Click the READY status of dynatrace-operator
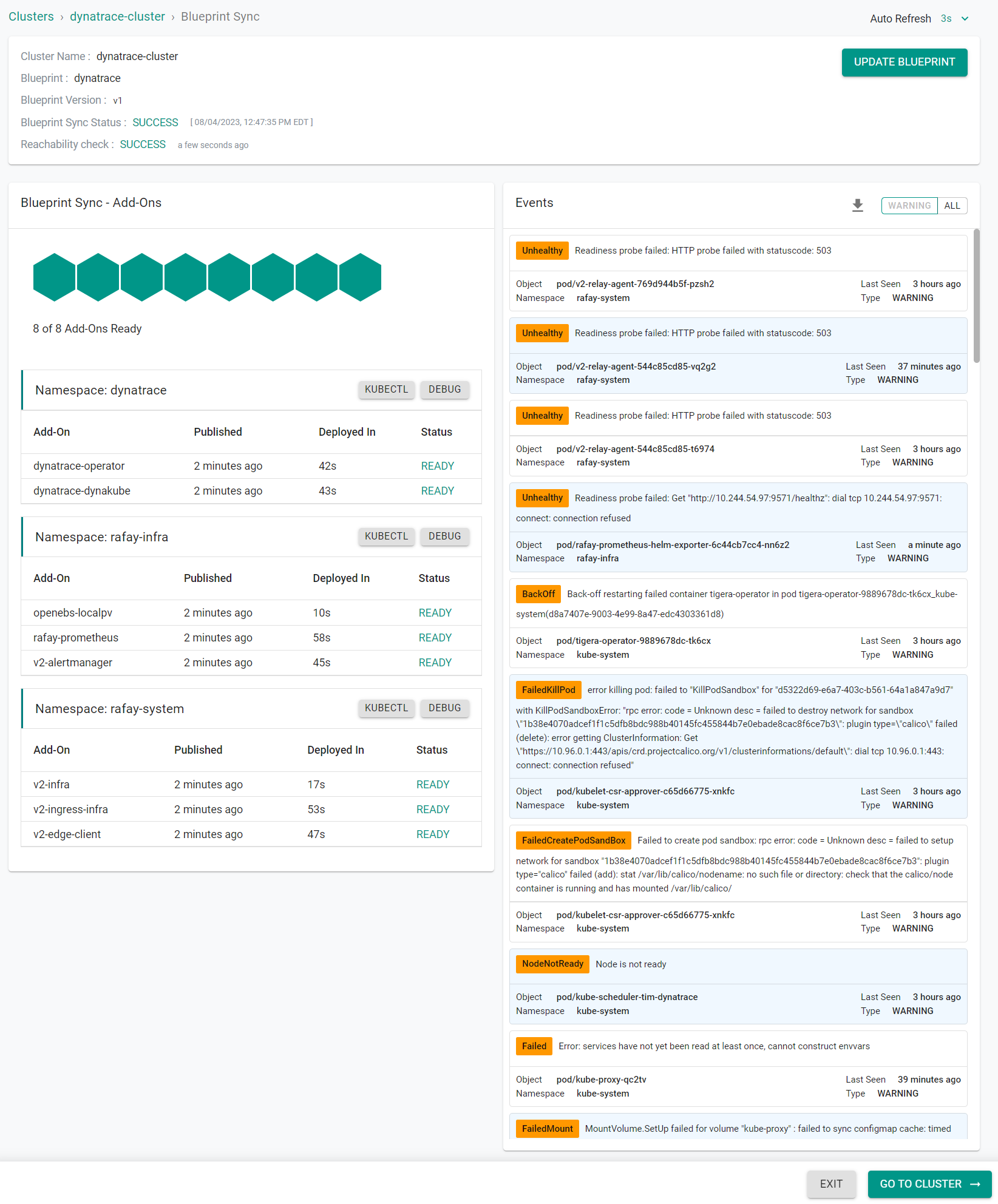This screenshot has width=998, height=1204. [x=438, y=466]
